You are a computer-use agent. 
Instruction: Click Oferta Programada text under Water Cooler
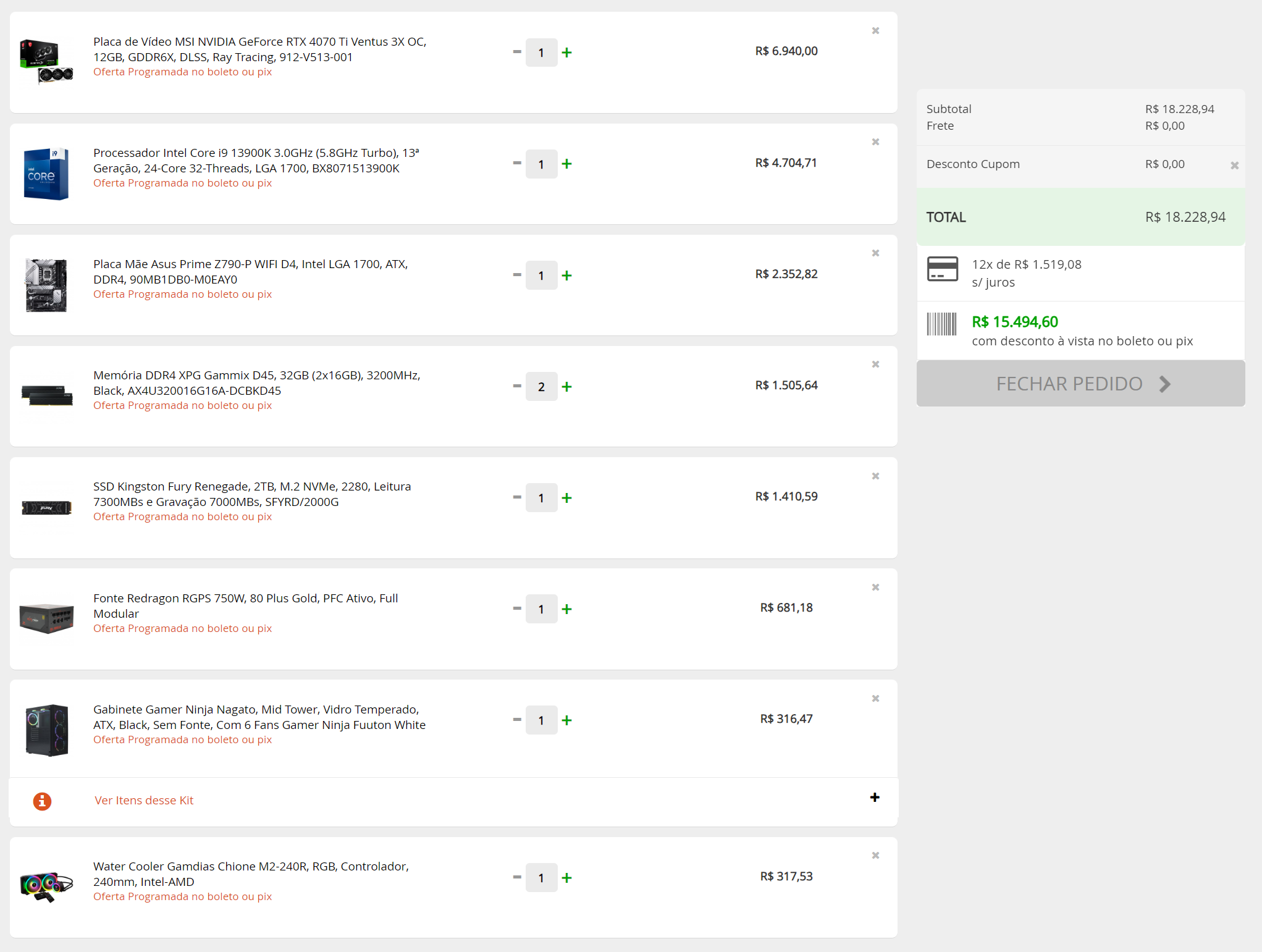click(x=183, y=896)
